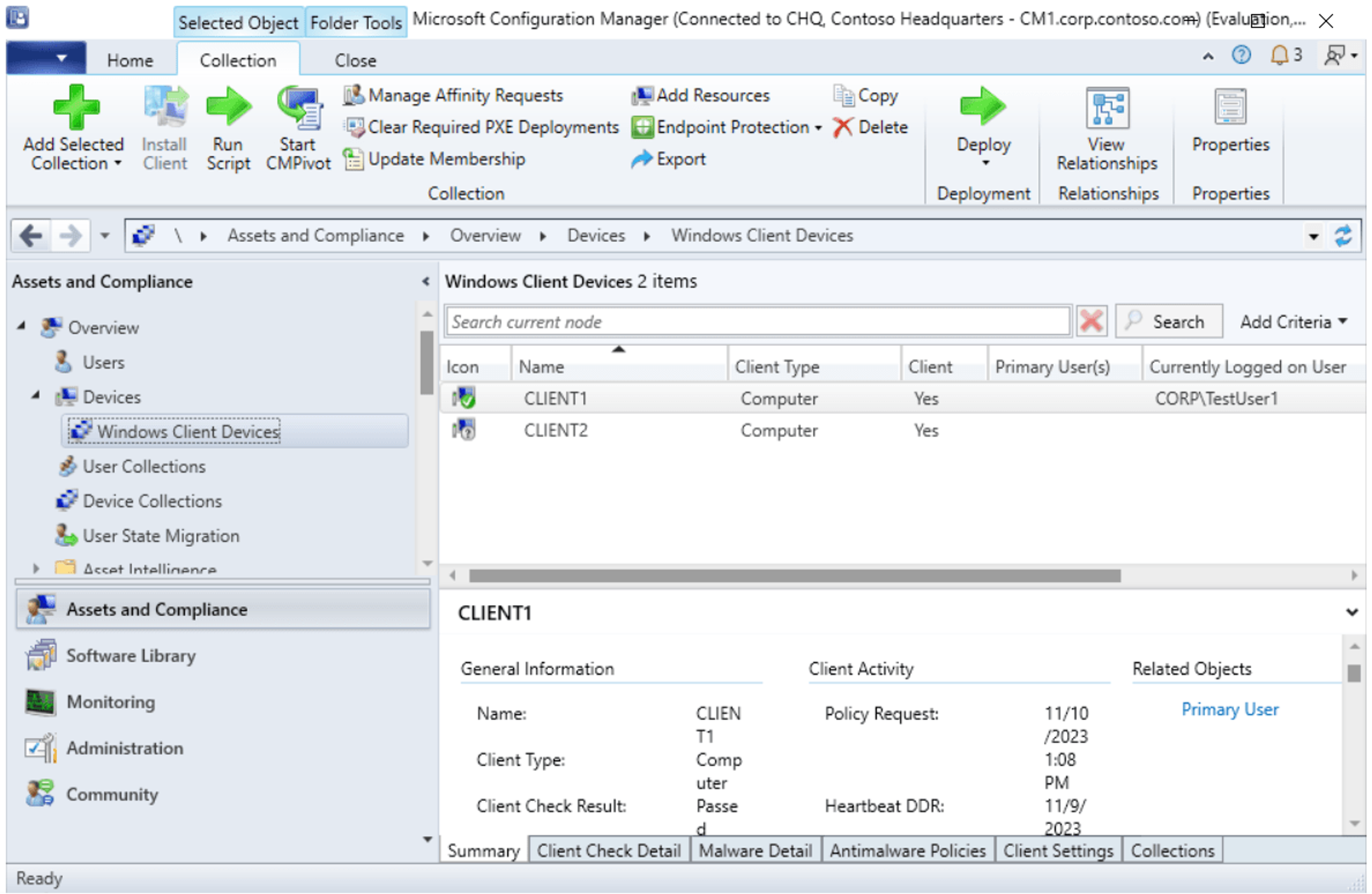This screenshot has width=1372, height=894.
Task: Run Script green arrow icon
Action: coord(229,106)
